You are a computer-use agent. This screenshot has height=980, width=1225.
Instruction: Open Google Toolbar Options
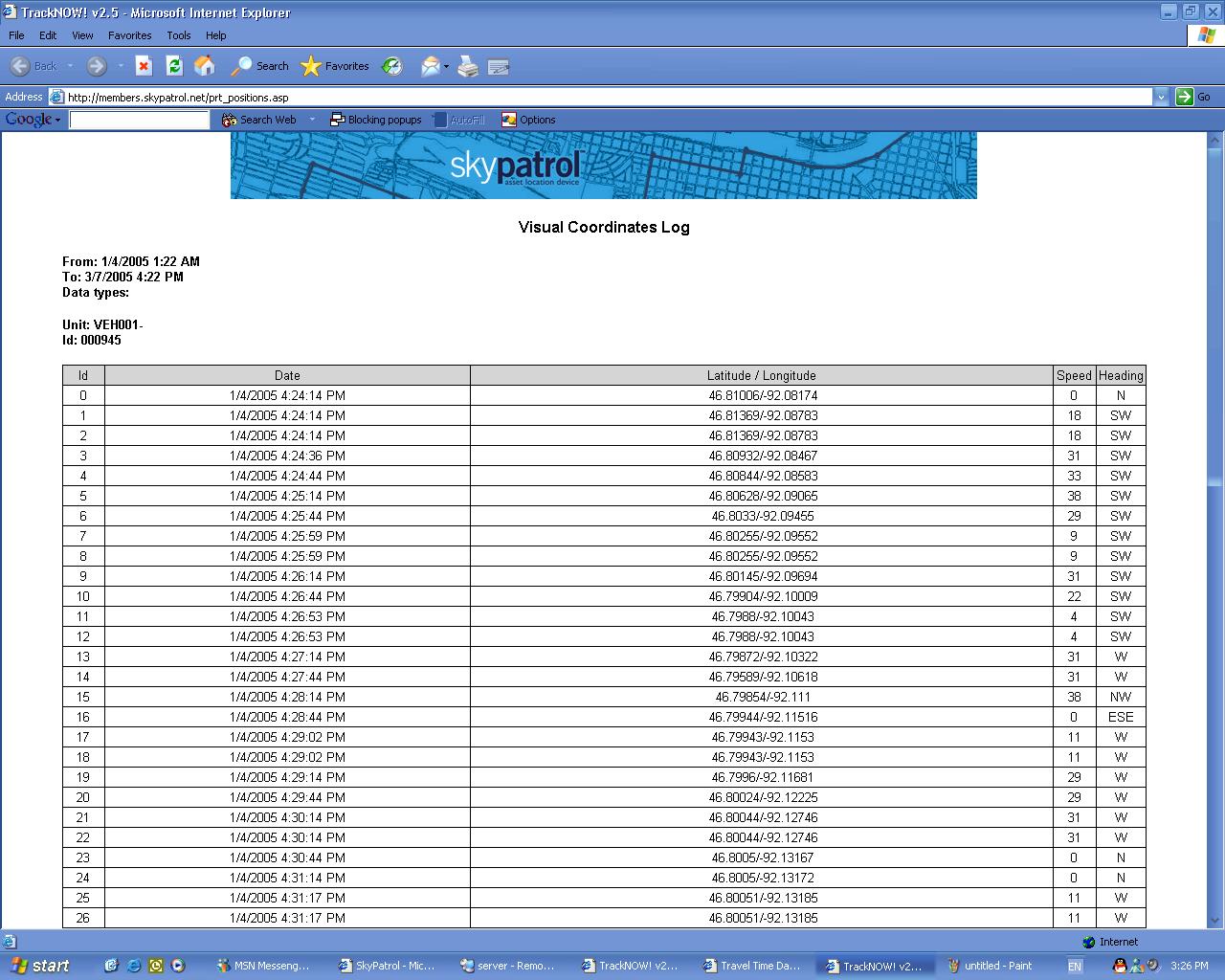[x=528, y=119]
